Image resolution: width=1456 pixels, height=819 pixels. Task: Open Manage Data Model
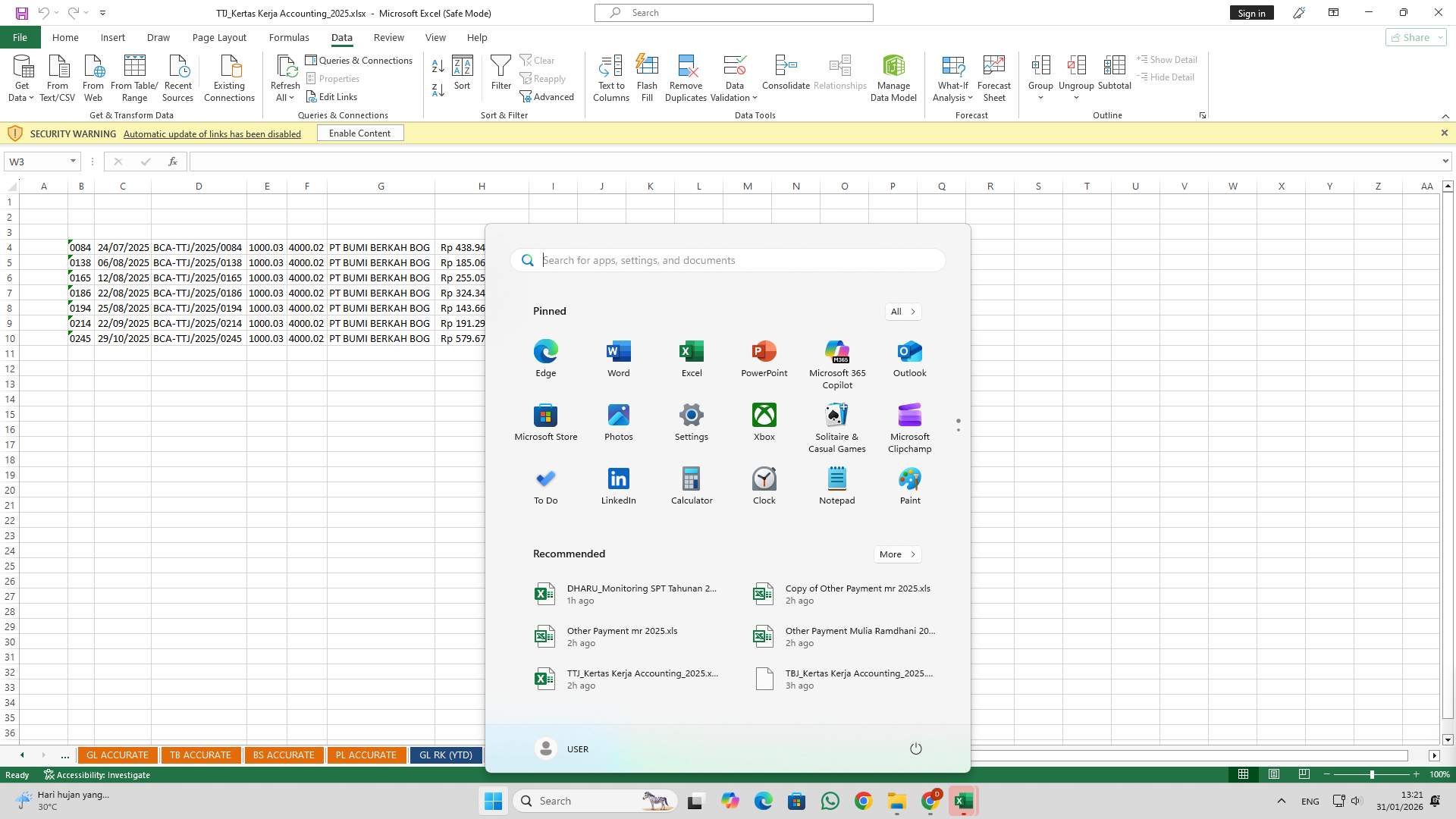pos(893,76)
